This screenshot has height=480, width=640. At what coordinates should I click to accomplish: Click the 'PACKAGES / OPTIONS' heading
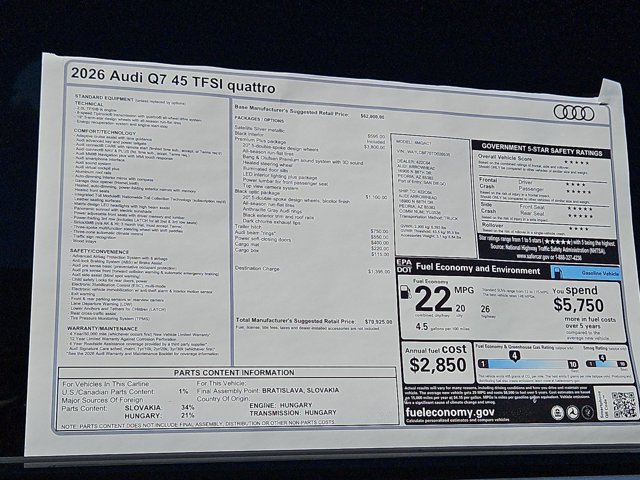coord(259,119)
